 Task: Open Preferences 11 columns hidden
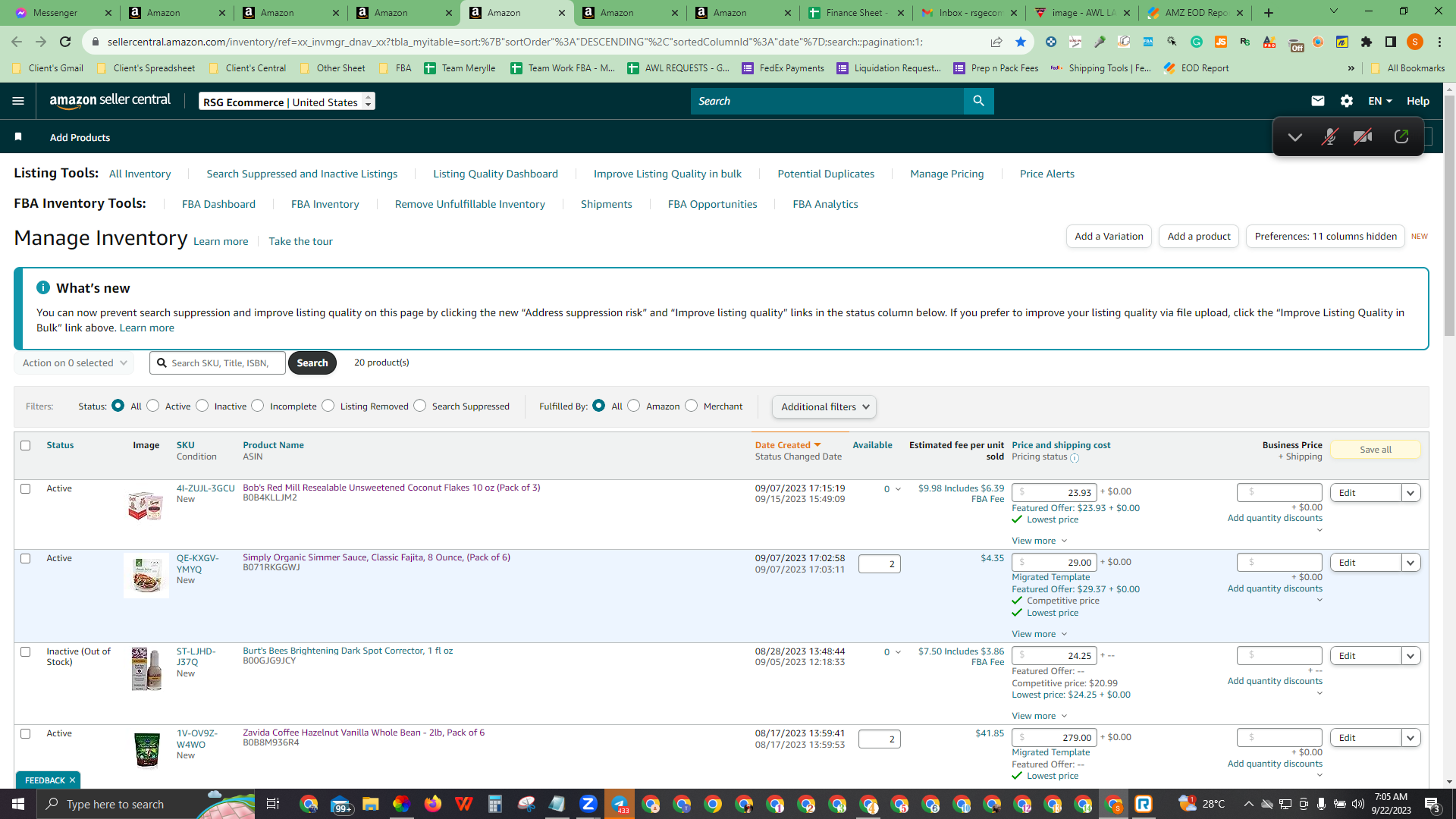click(x=1326, y=237)
